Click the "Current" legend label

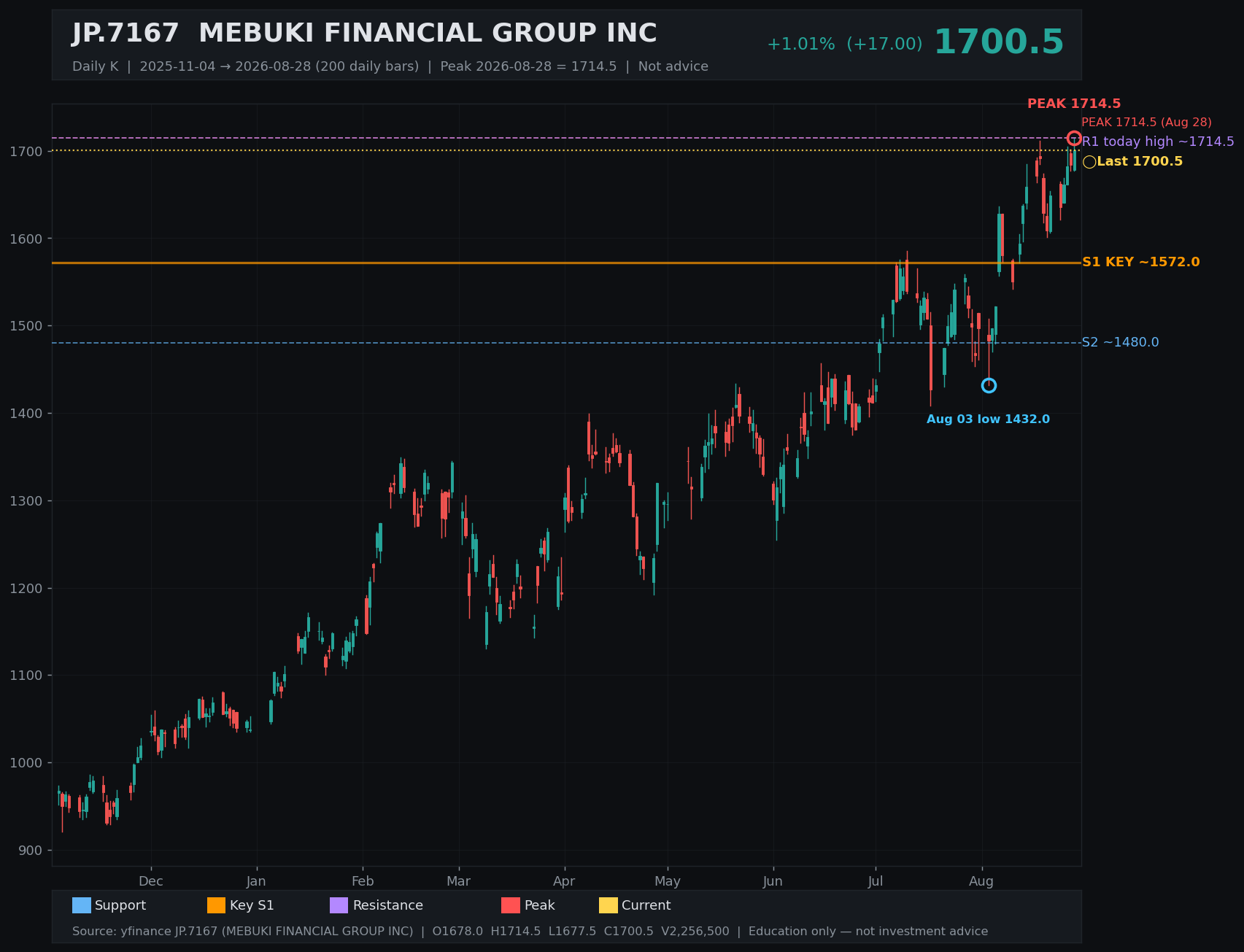(646, 905)
